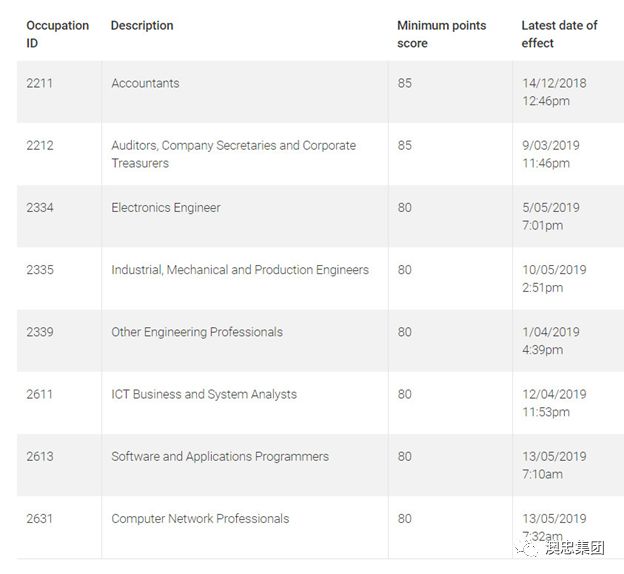Click Industrial, Mechanical and Production Engineers
This screenshot has height=574, width=624.
point(240,270)
